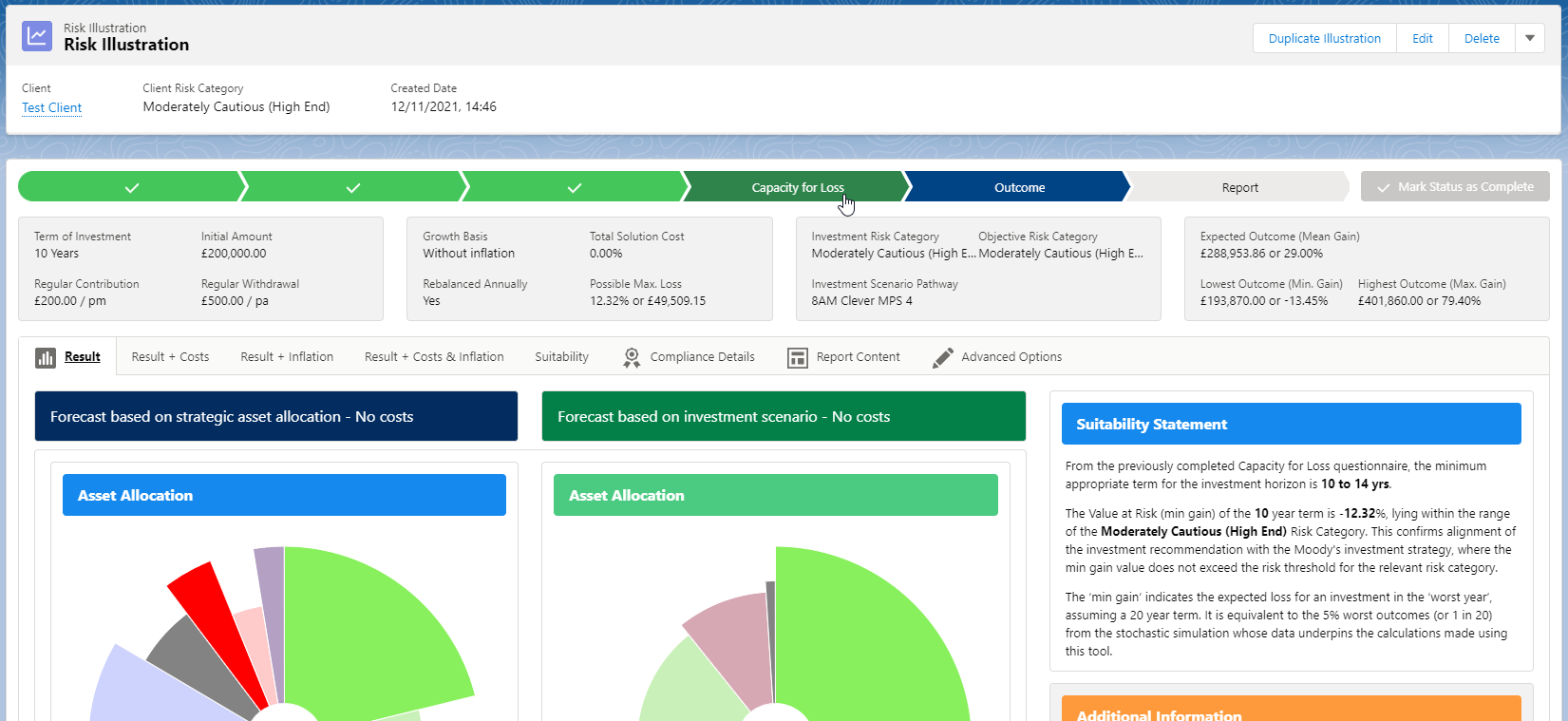Open the Result tab bar-chart icon
Image resolution: width=1568 pixels, height=721 pixels.
(46, 357)
